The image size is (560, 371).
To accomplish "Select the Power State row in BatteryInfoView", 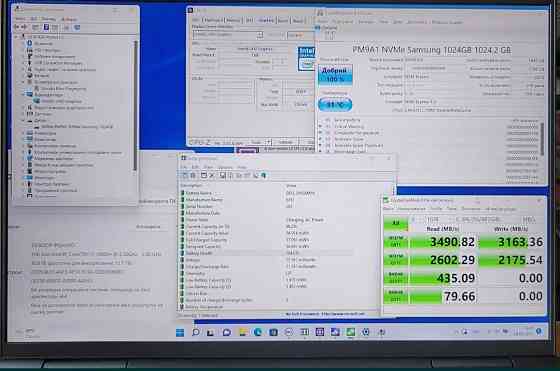I will pos(279,220).
